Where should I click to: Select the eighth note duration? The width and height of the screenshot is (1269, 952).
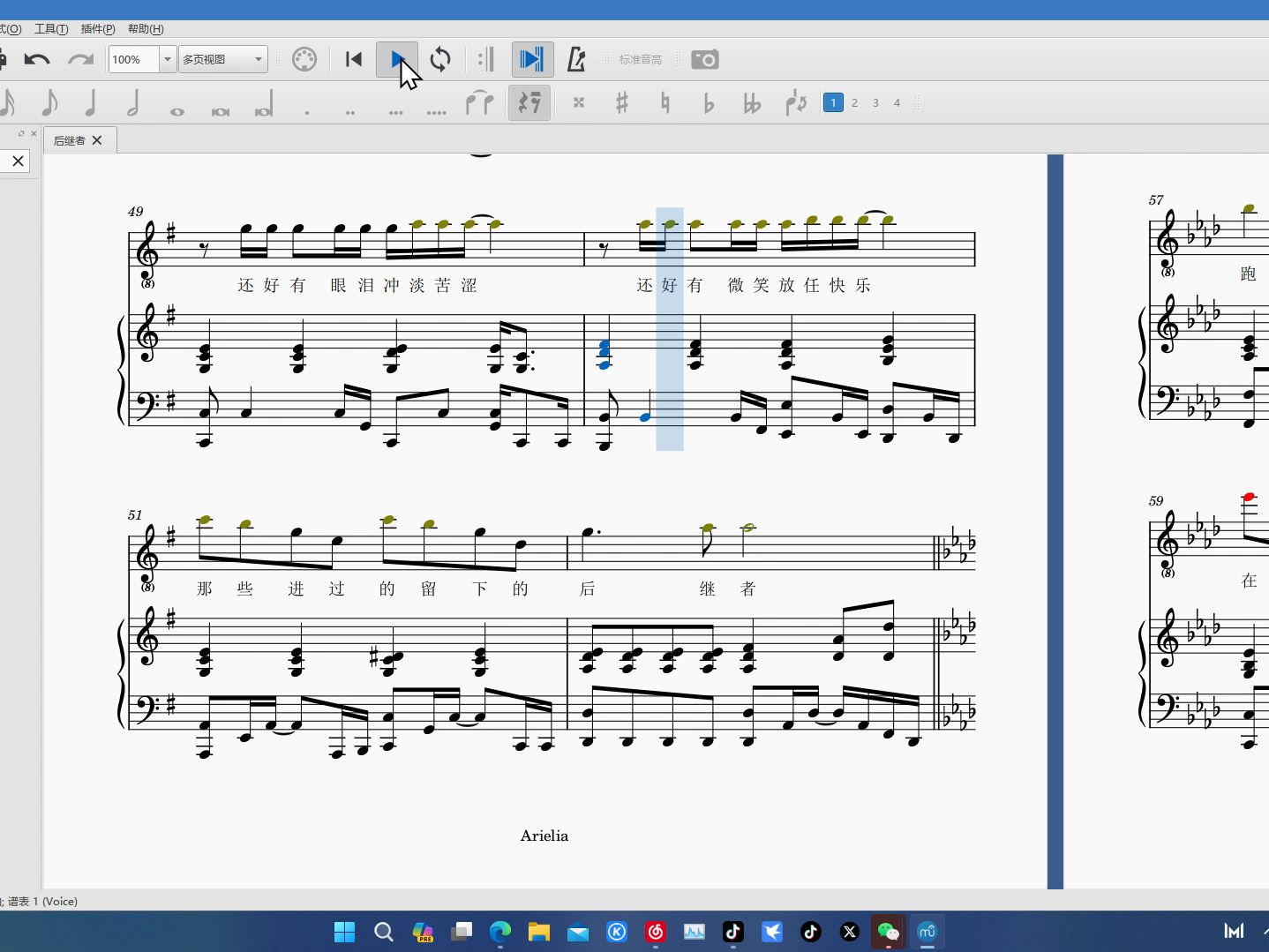49,103
